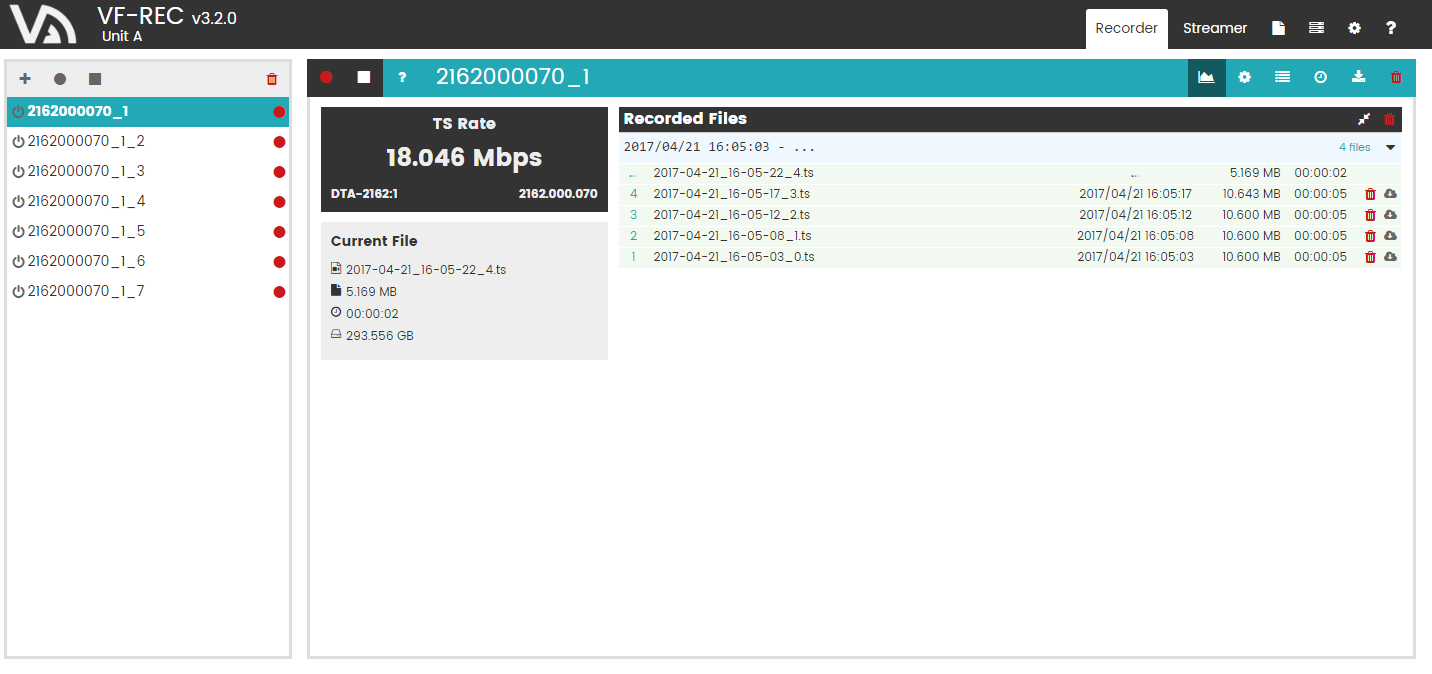Click red recording dot of 2162000070_1_7
The width and height of the screenshot is (1432, 674).
point(279,292)
